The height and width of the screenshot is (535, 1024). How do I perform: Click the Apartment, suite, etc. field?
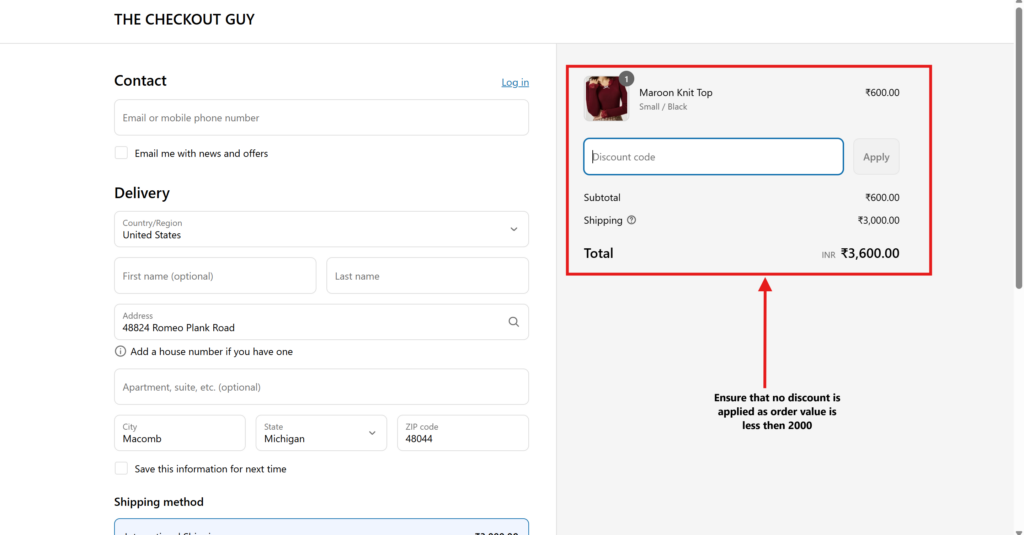click(x=321, y=387)
